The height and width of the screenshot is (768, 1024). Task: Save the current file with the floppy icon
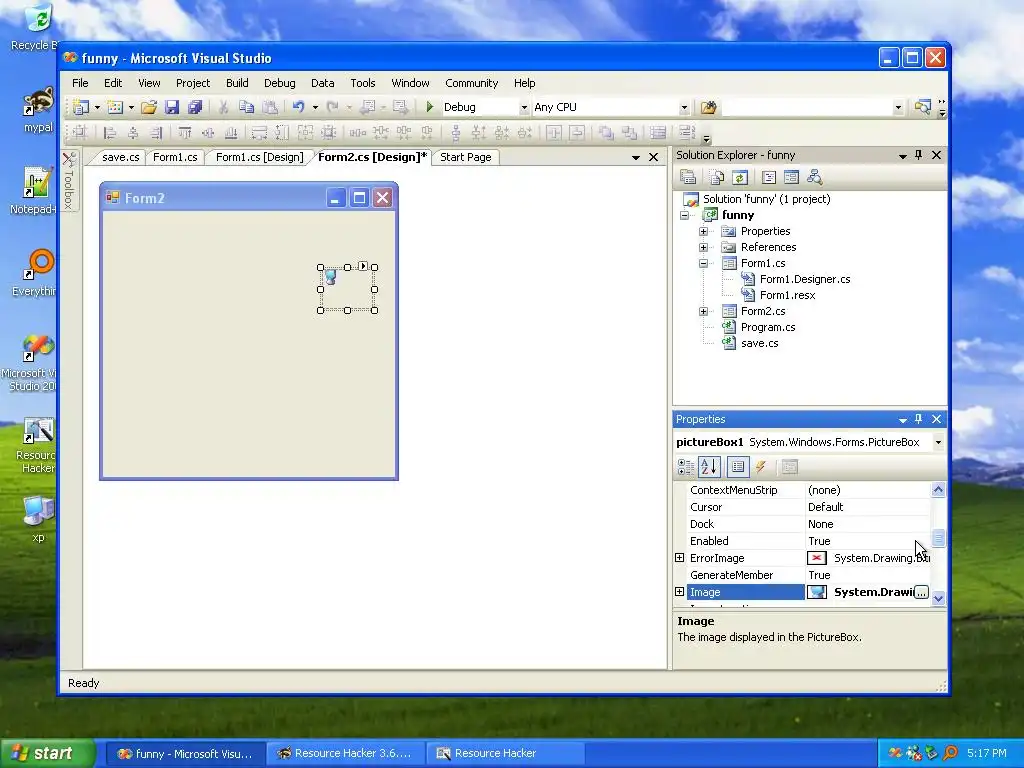click(172, 107)
